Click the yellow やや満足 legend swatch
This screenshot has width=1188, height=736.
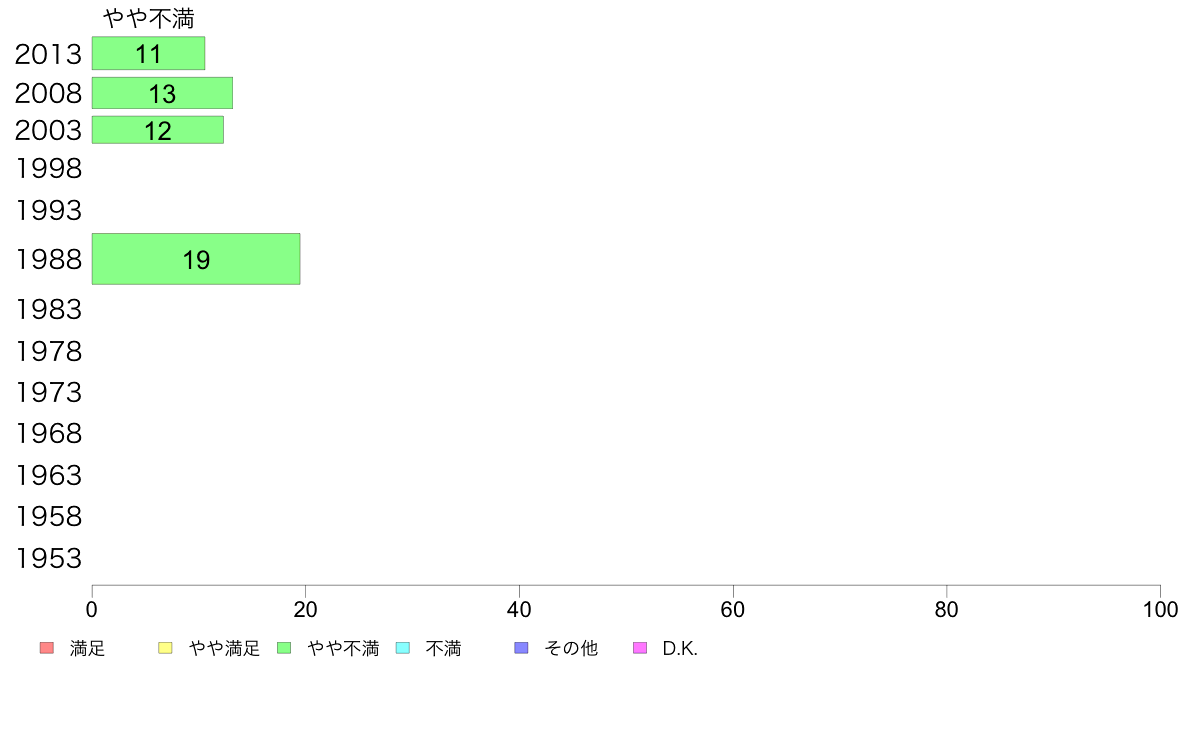tap(165, 648)
